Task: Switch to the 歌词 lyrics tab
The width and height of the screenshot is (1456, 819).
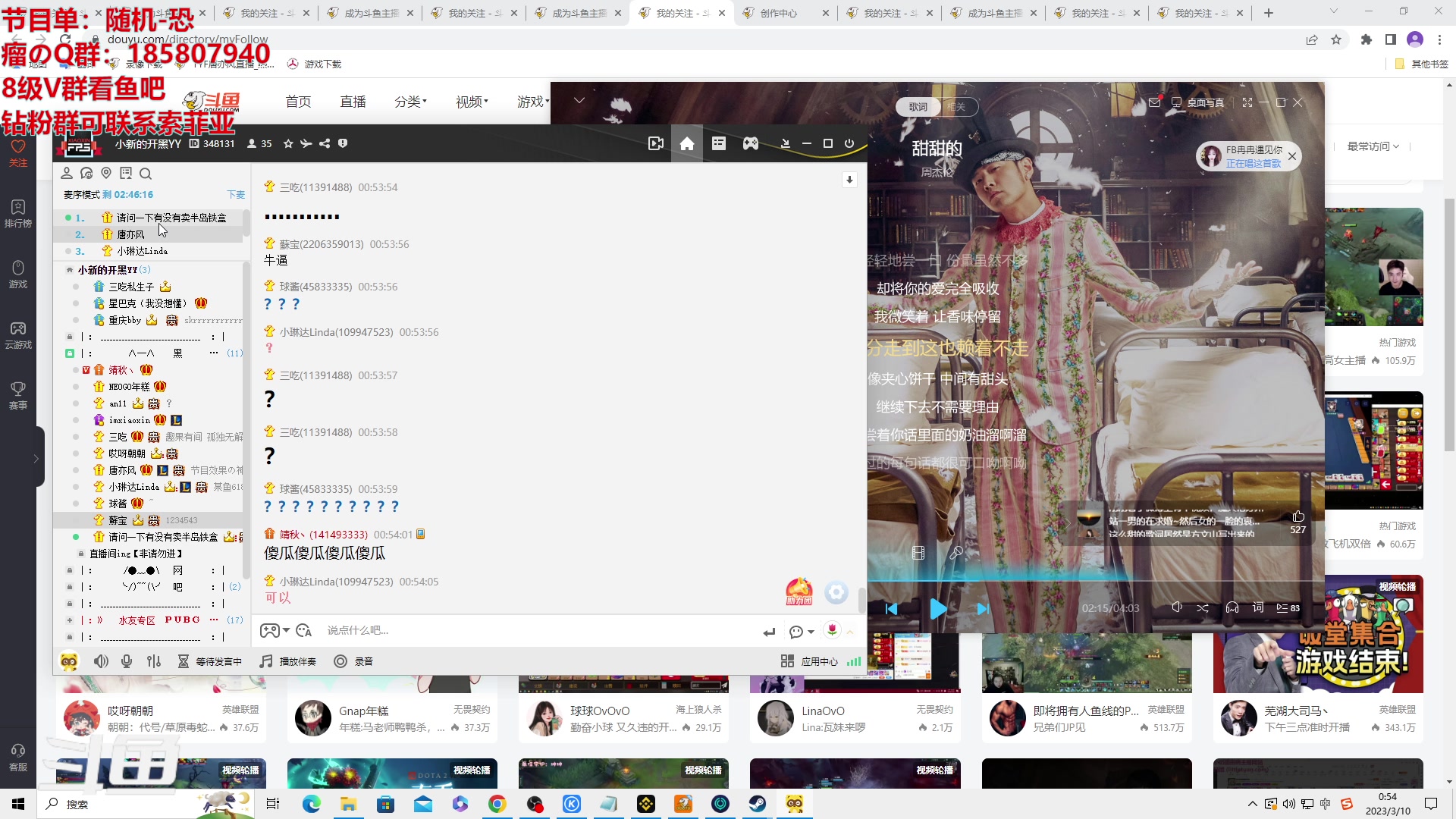Action: click(918, 107)
